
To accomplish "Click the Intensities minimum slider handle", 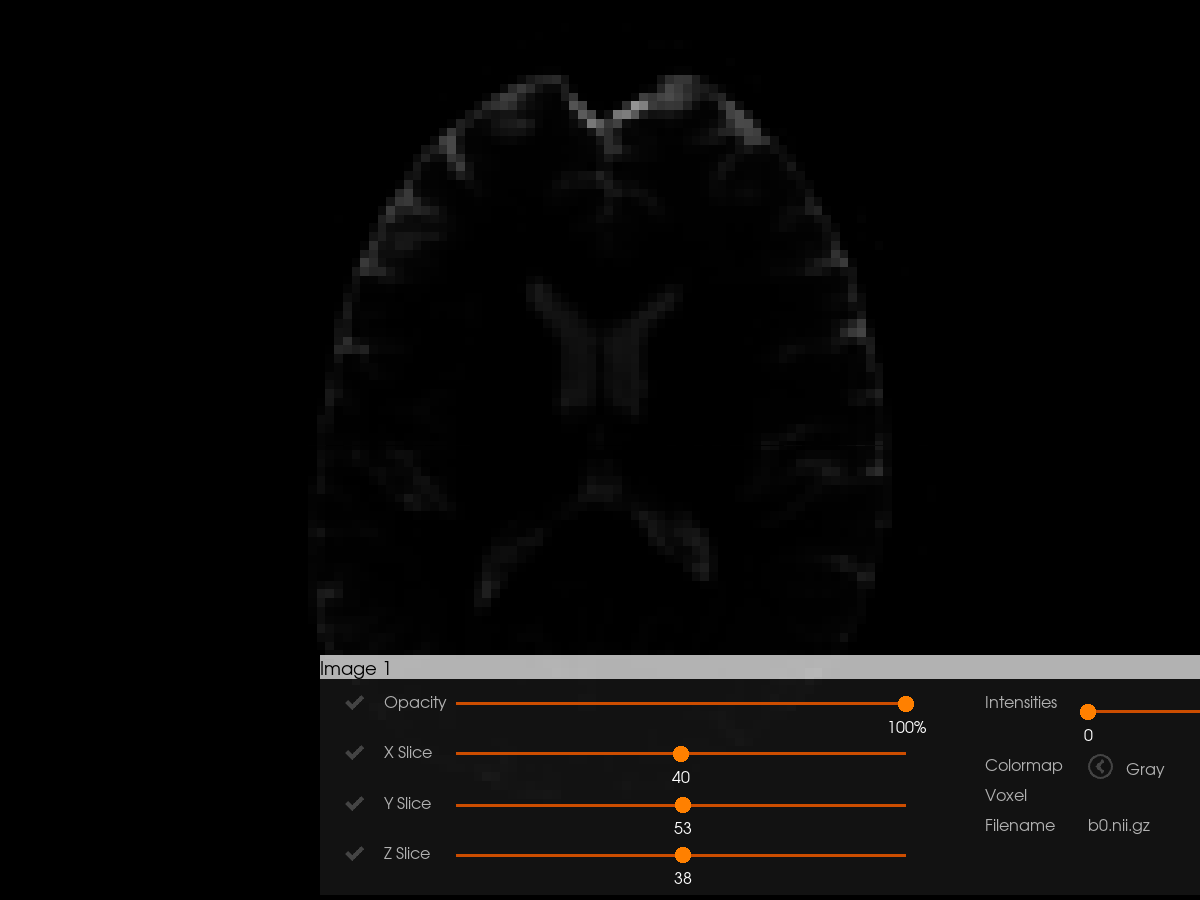I will coord(1088,712).
